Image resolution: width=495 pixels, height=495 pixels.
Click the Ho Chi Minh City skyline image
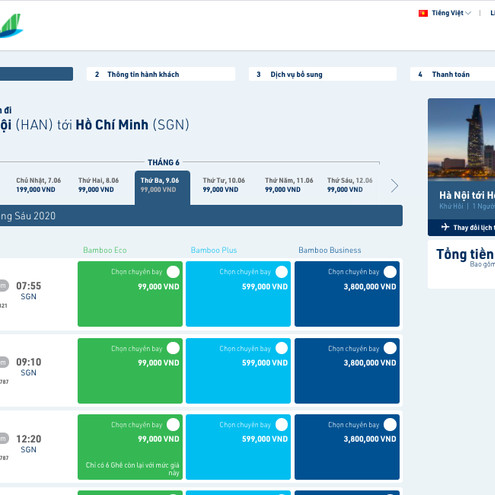(x=462, y=140)
